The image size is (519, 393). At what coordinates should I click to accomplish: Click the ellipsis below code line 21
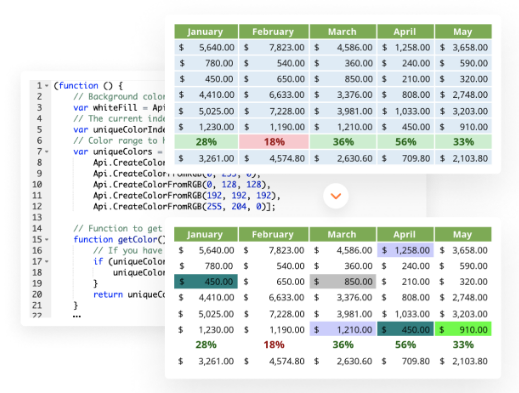[x=77, y=316]
